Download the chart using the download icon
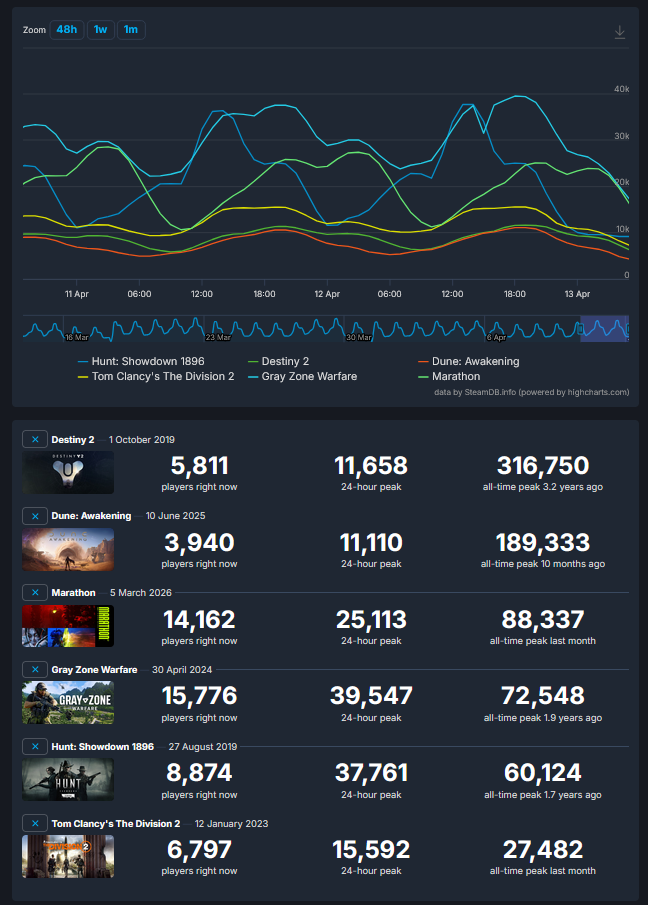Image resolution: width=648 pixels, height=905 pixels. click(620, 32)
